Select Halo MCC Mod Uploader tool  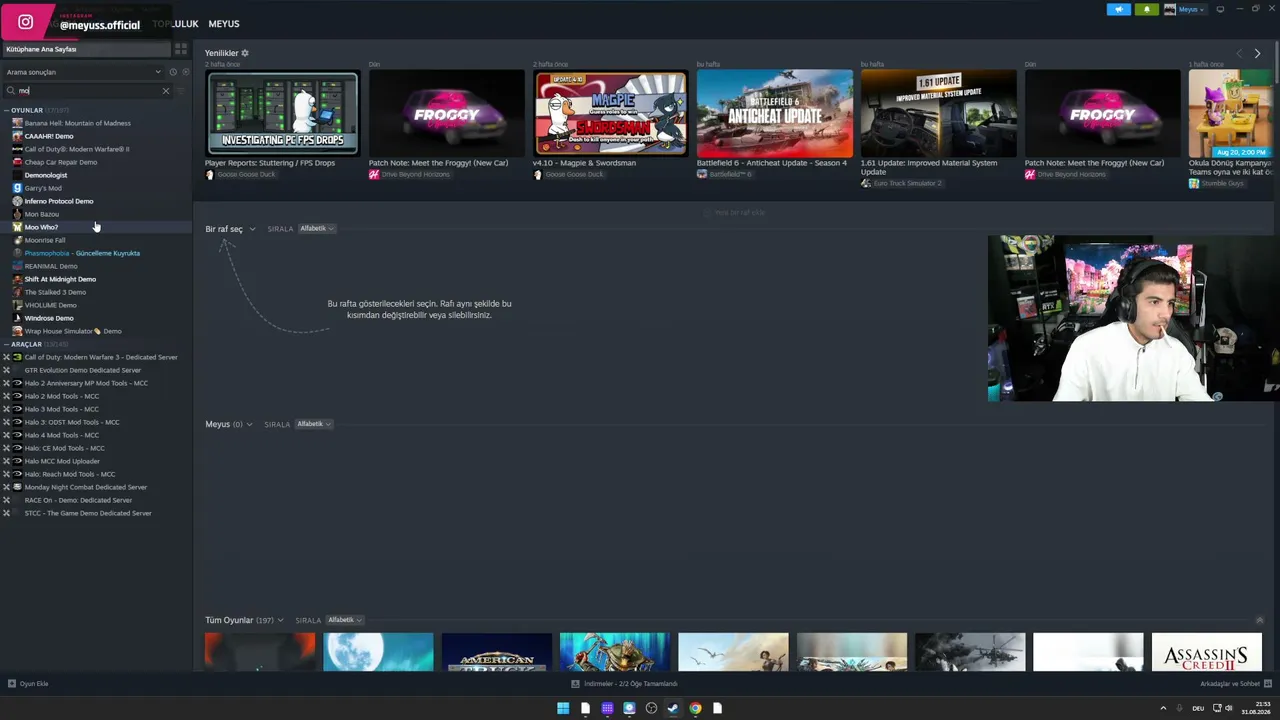click(62, 461)
